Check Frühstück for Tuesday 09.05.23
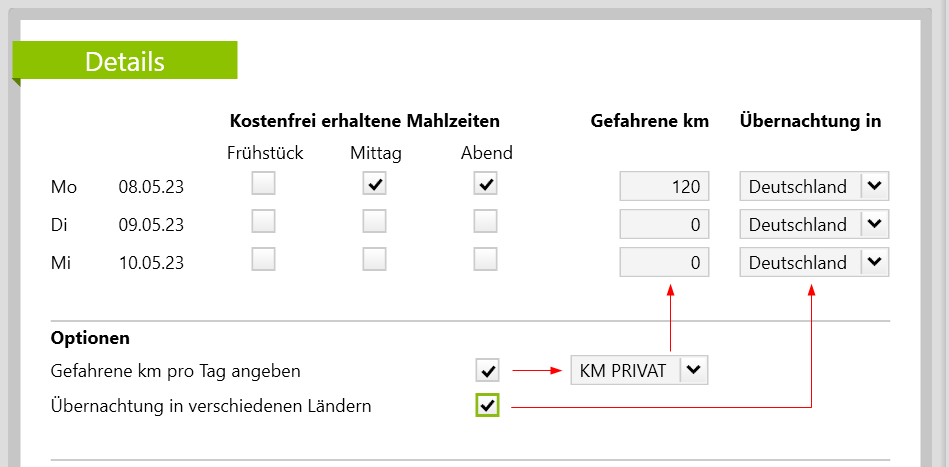This screenshot has height=467, width=949. click(x=263, y=222)
